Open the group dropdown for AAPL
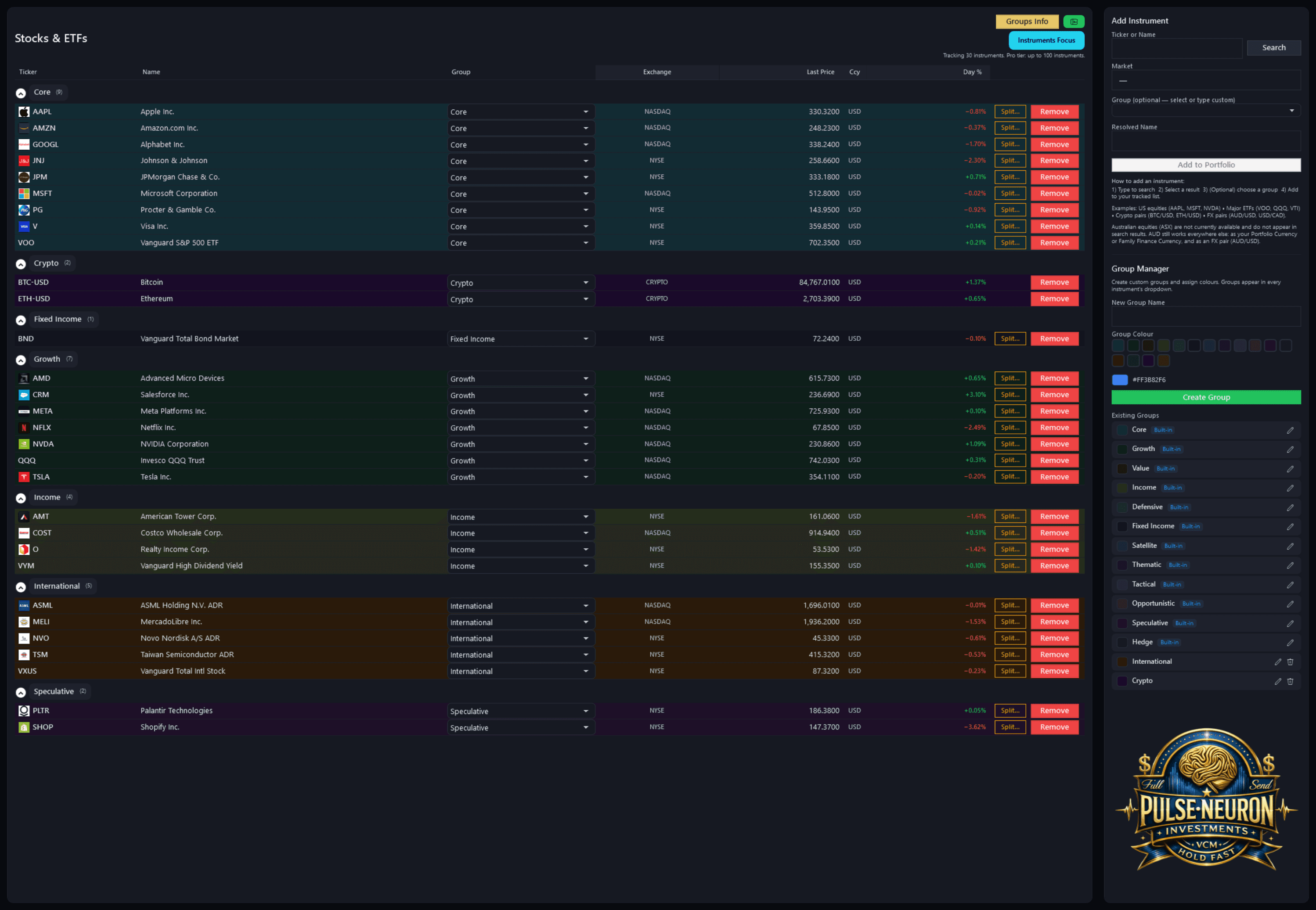This screenshot has width=1316, height=910. pos(521,112)
